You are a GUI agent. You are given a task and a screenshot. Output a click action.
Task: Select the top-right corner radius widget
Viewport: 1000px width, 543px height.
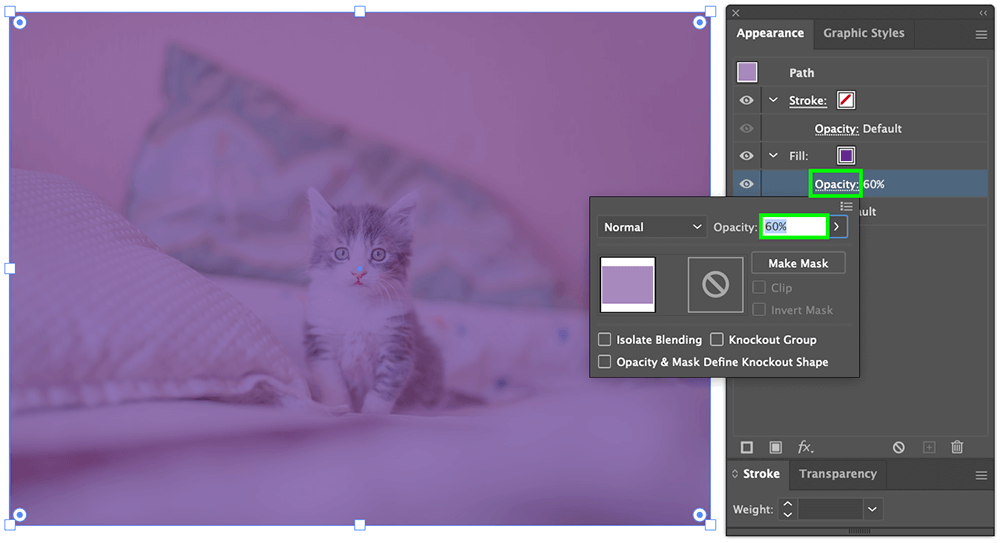click(x=700, y=23)
